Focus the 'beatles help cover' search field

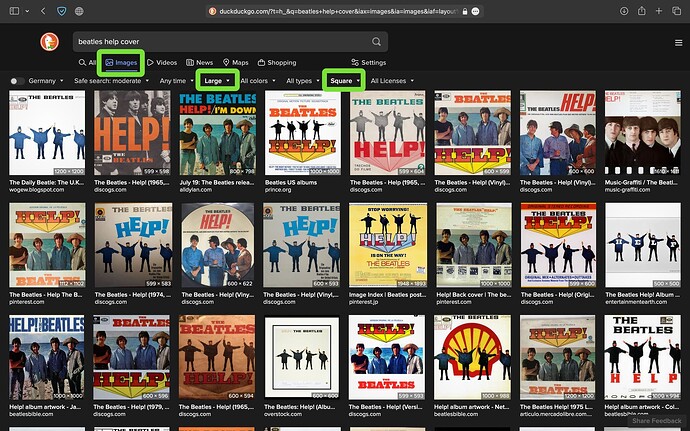pyautogui.click(x=230, y=41)
